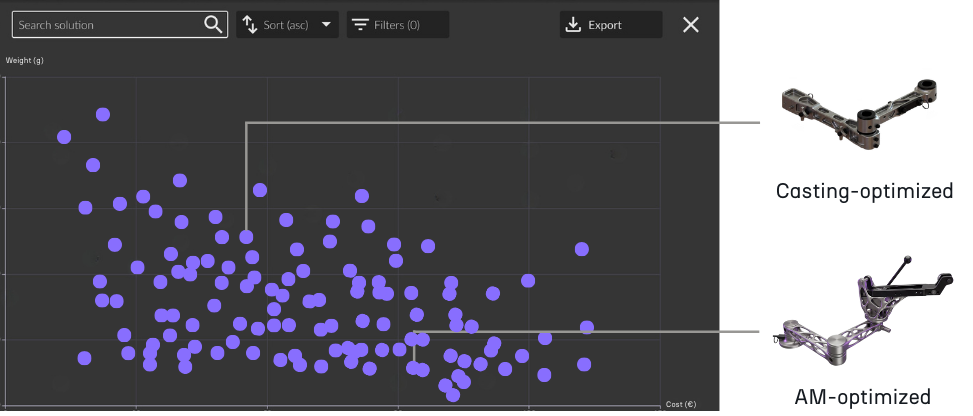Click the filter lines icon

point(360,25)
